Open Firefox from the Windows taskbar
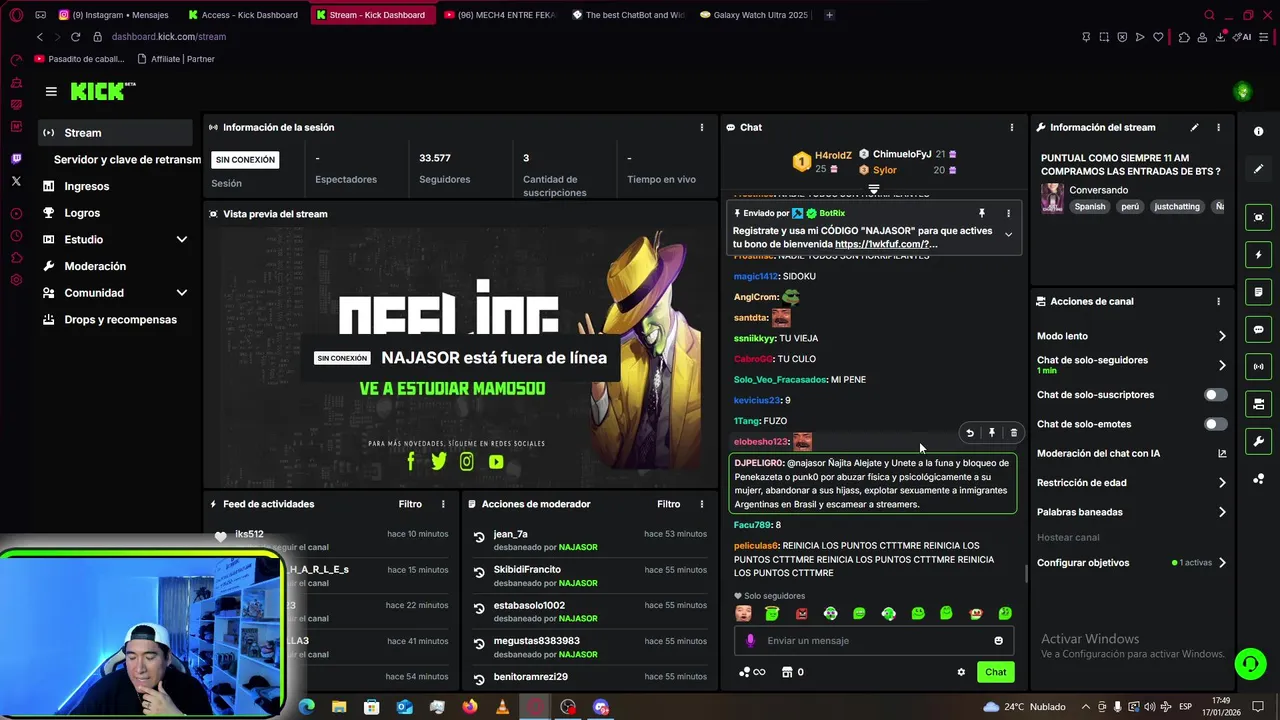 coord(470,707)
